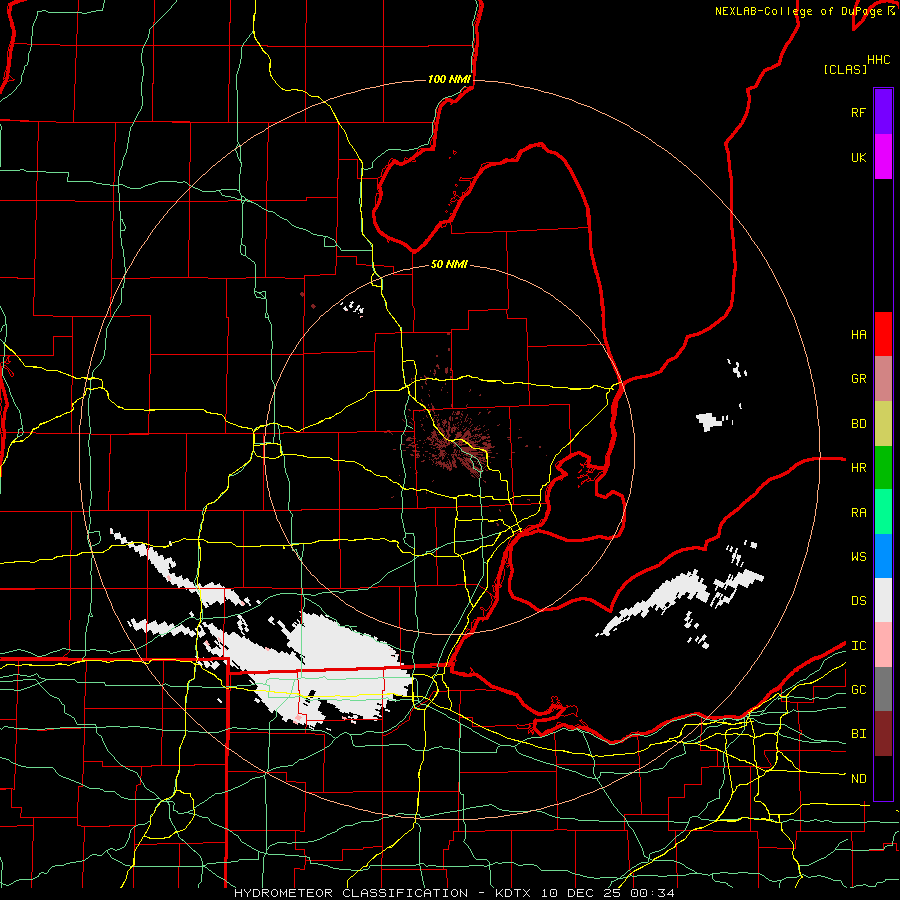Click the 50 NMI range ring label
The width and height of the screenshot is (900, 900).
click(x=449, y=265)
